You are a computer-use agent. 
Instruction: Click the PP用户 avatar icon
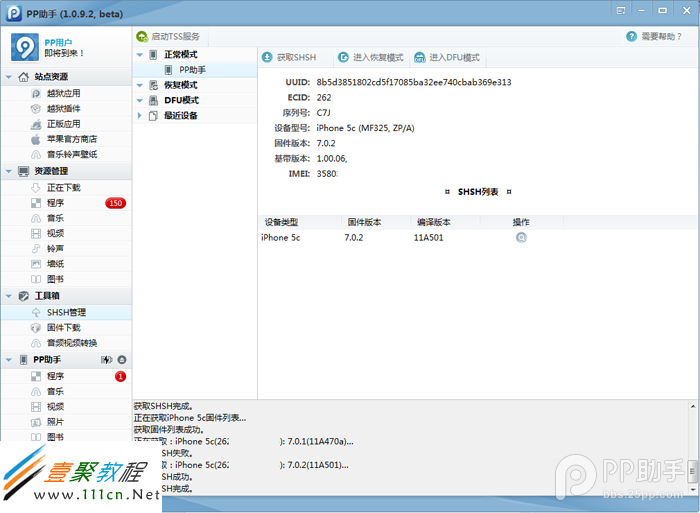[x=25, y=47]
